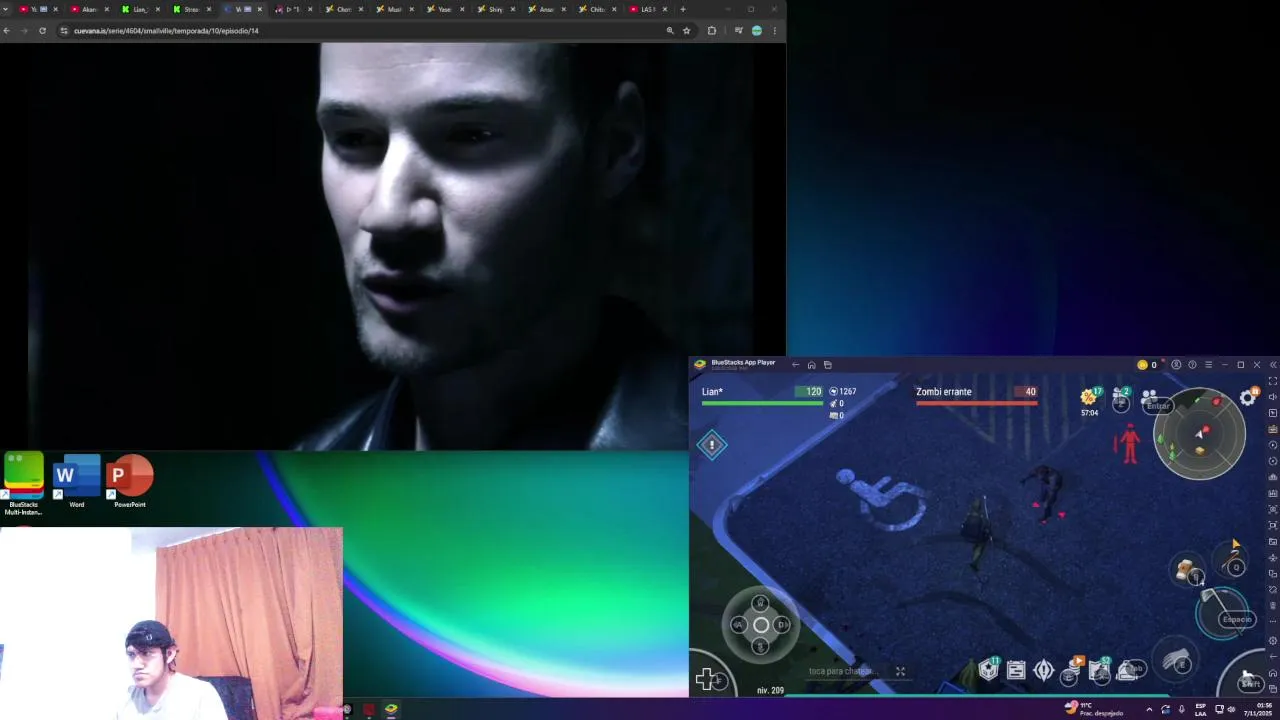Viewport: 1280px width, 720px height.
Task: Tap the E hand interact button
Action: pyautogui.click(x=1178, y=661)
